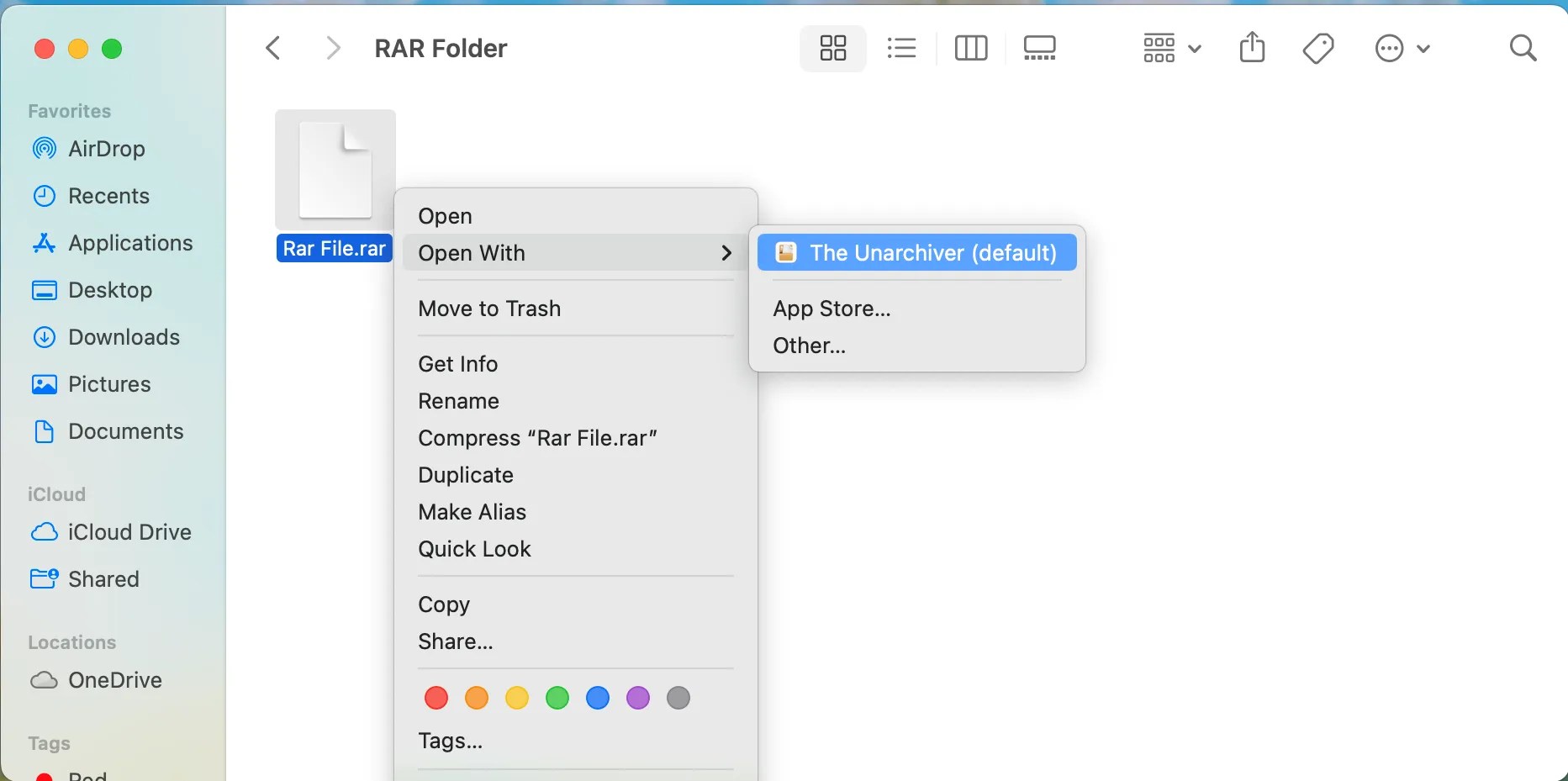Expand the Open With submenu
The width and height of the screenshot is (1568, 781).
(x=576, y=253)
